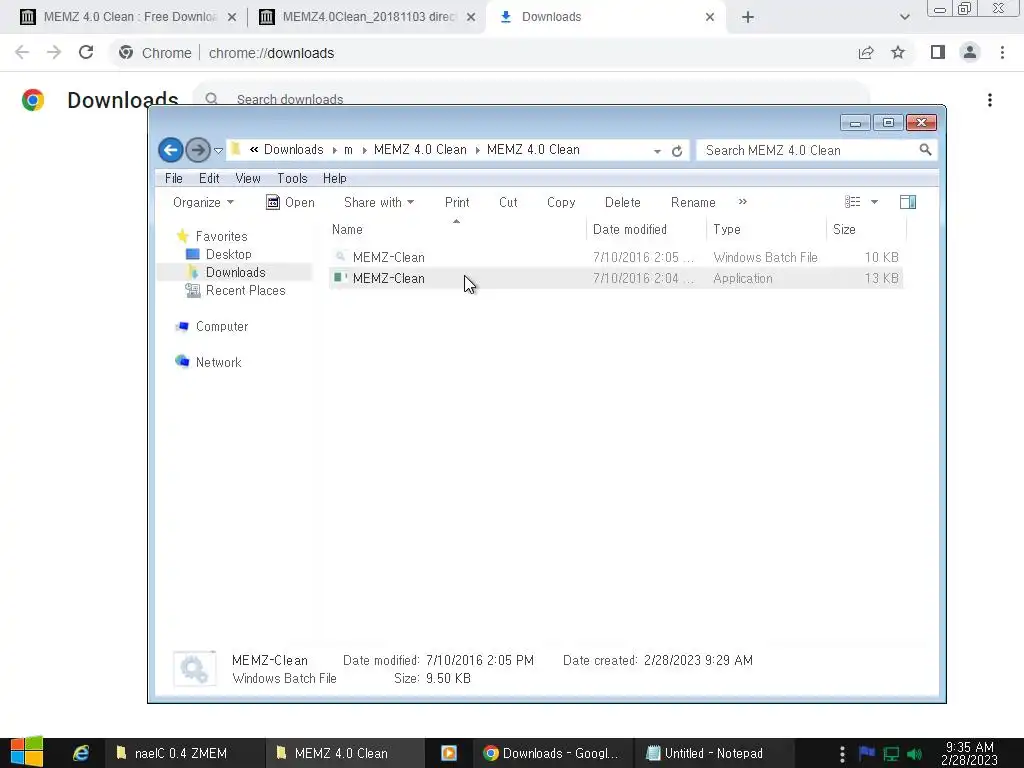Open the Tools menu
Image resolution: width=1024 pixels, height=768 pixels.
292,178
